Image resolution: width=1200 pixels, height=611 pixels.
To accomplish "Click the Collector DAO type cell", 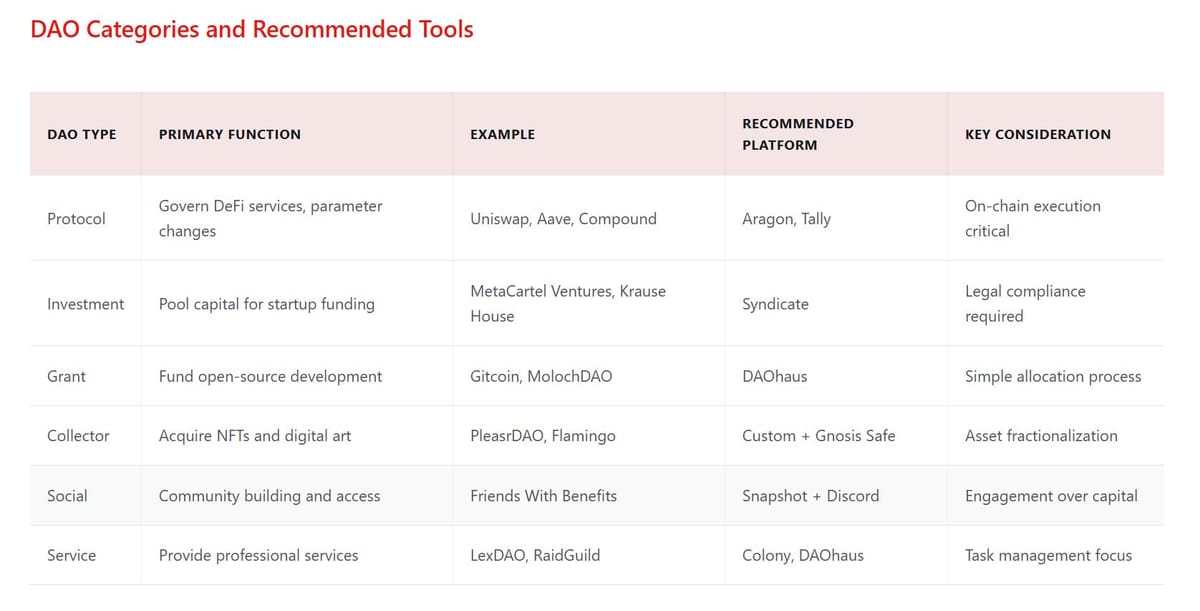I will pyautogui.click(x=78, y=436).
